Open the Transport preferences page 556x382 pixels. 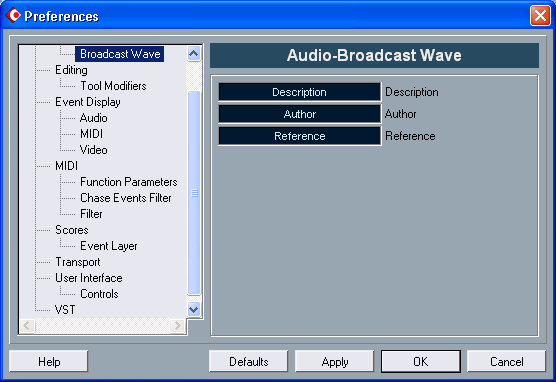point(78,262)
